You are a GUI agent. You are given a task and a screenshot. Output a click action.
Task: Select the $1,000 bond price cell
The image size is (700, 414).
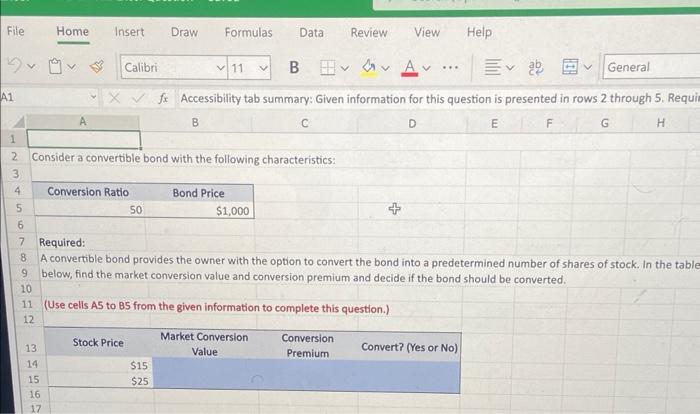coord(199,210)
